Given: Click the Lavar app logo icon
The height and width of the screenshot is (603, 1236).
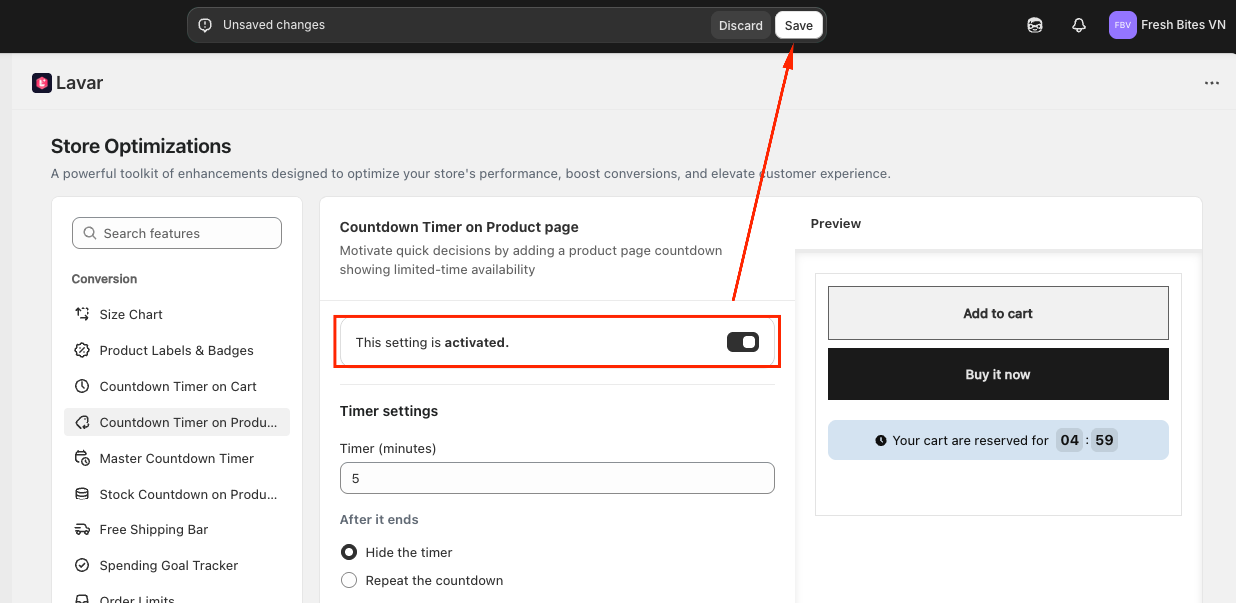Looking at the screenshot, I should (x=42, y=83).
